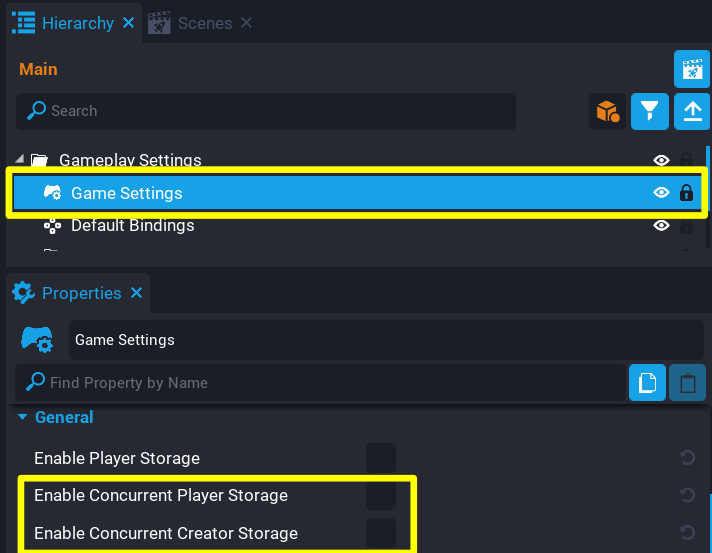712x553 pixels.
Task: Reset Enable Player Storage to default
Action: click(x=687, y=458)
